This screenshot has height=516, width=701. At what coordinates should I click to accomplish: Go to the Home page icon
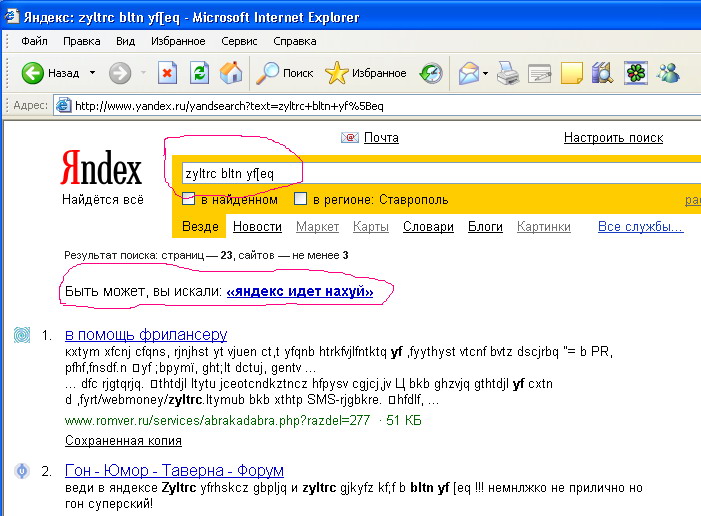tap(231, 72)
